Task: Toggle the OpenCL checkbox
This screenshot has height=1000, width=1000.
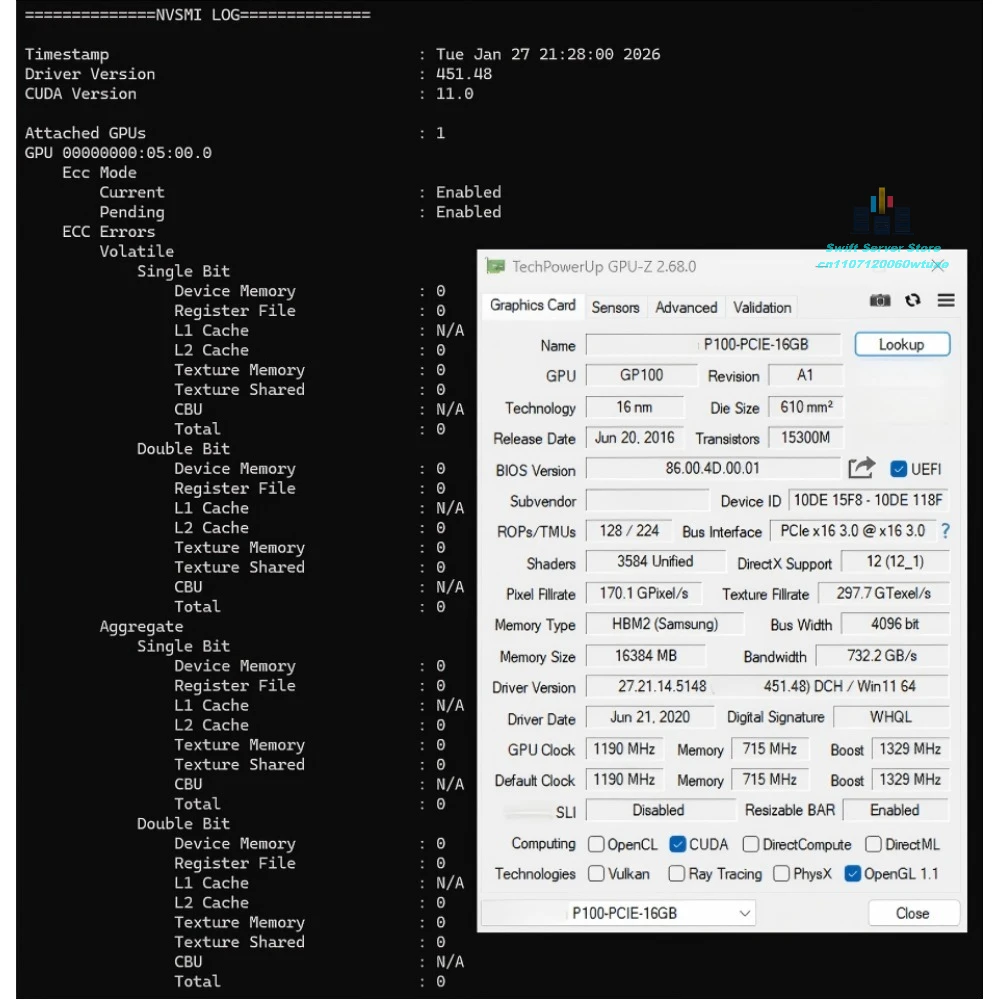Action: [596, 844]
